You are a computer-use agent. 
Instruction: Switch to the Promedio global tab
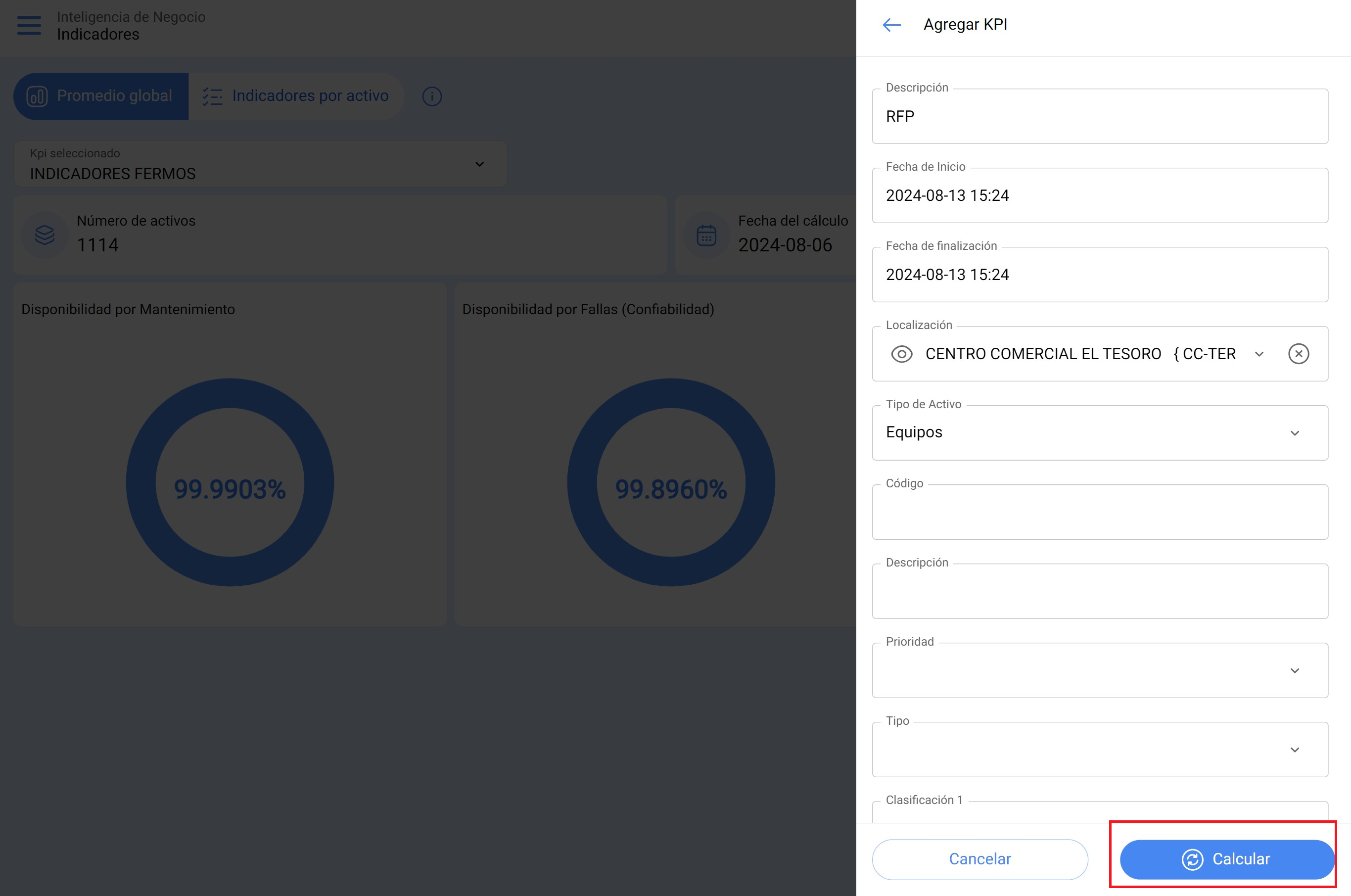[x=101, y=96]
